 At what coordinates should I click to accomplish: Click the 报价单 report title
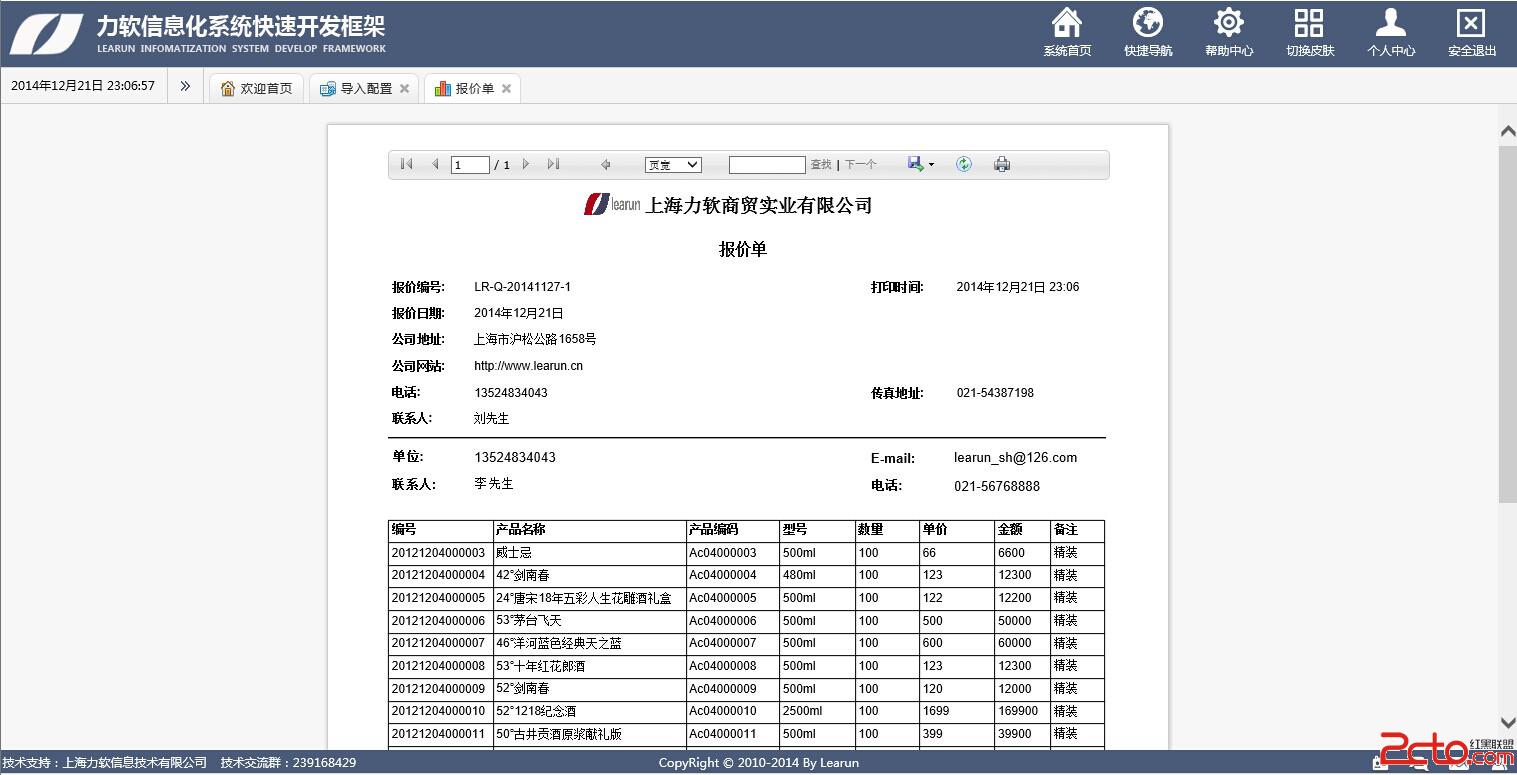tap(743, 250)
